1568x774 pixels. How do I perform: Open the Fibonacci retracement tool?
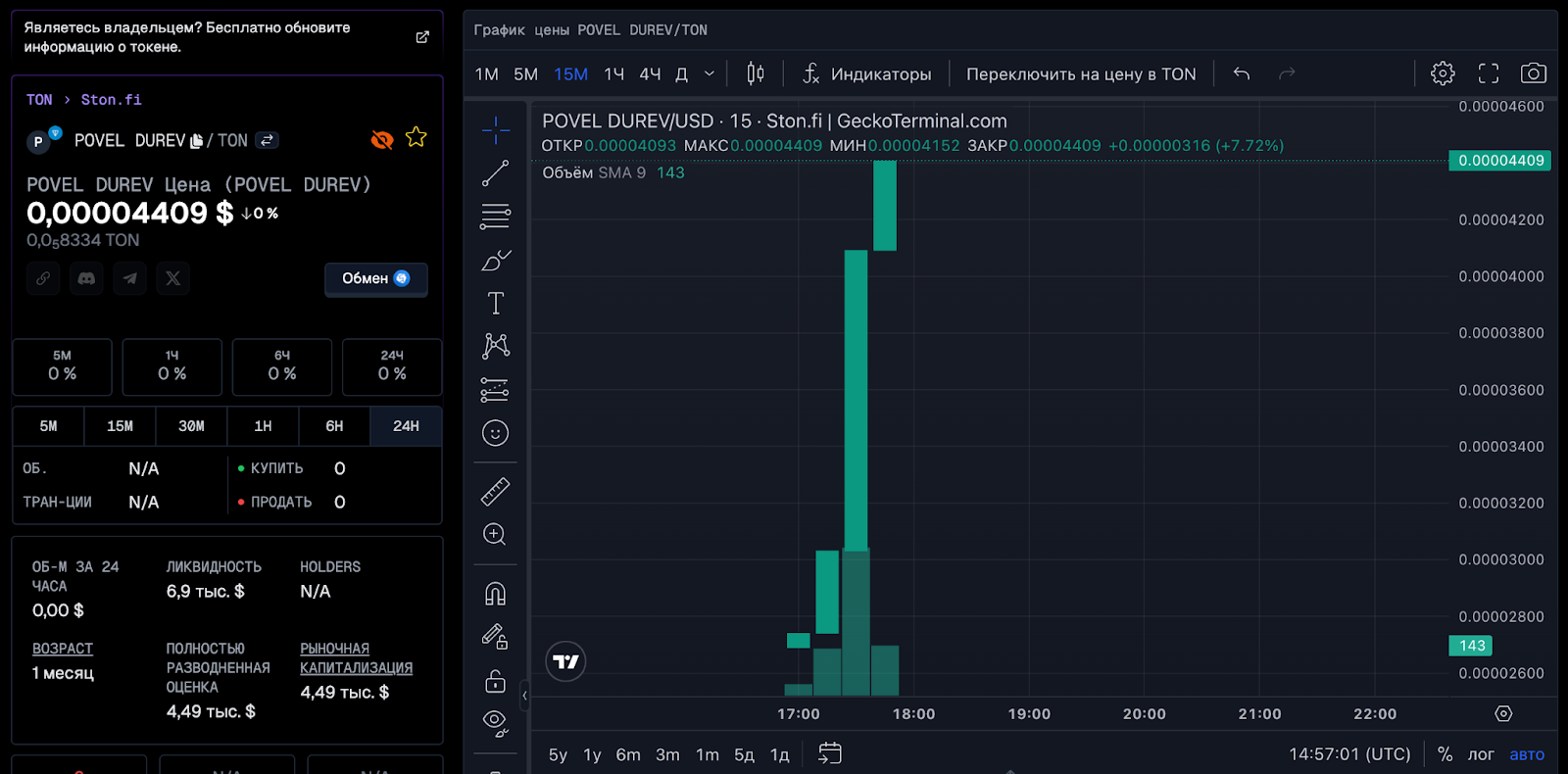496,217
